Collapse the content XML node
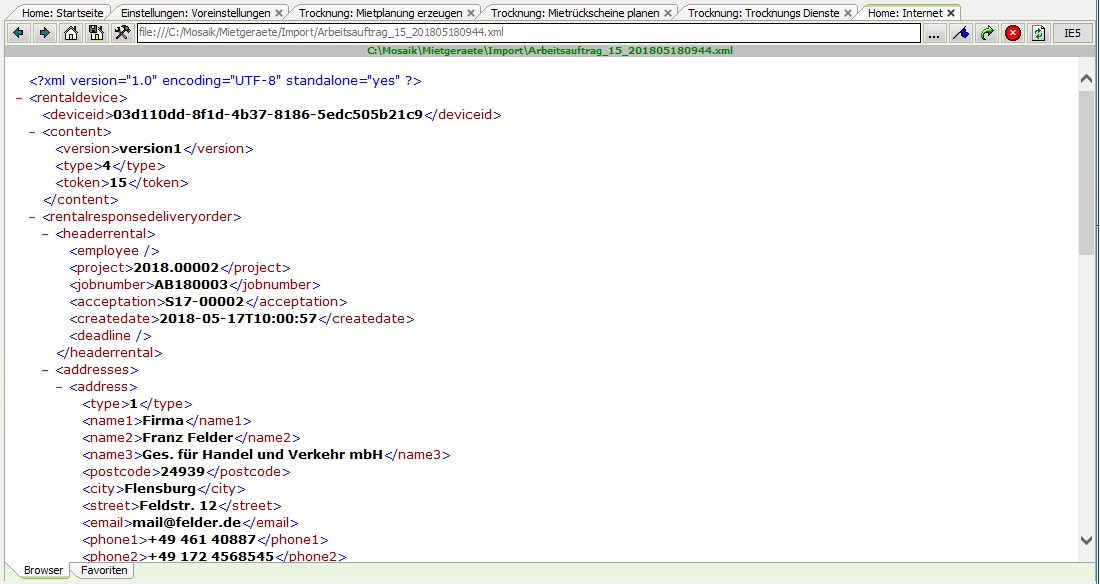This screenshot has width=1100, height=584. tap(33, 132)
